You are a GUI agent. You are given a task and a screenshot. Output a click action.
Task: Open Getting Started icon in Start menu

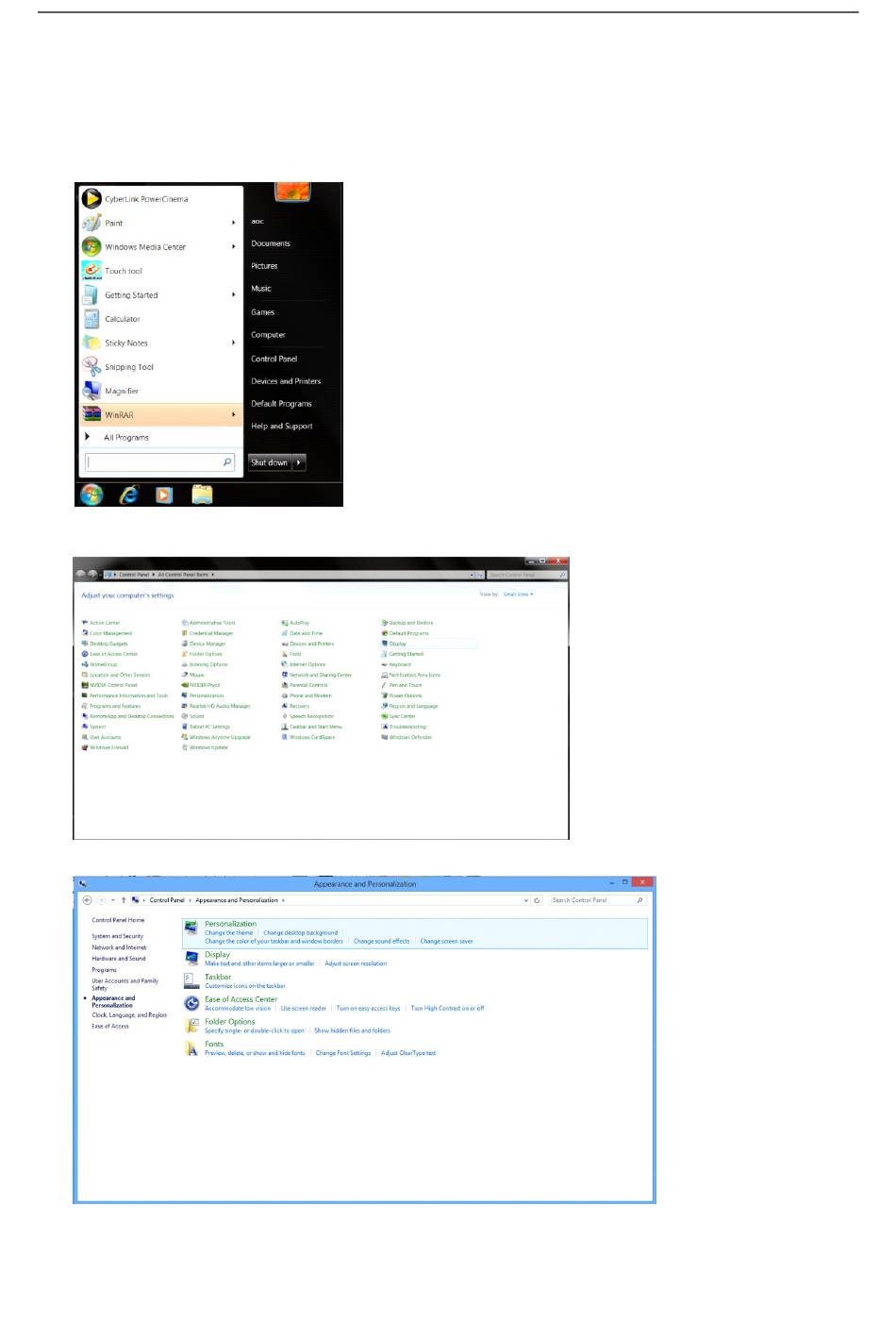91,294
